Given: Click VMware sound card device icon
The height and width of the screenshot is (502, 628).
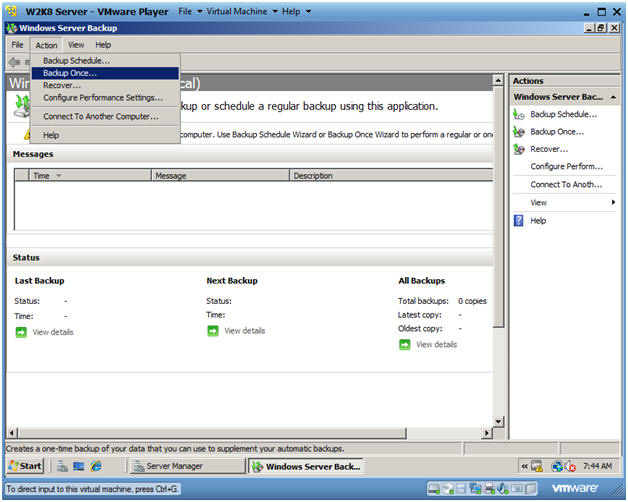Looking at the screenshot, I should click(502, 488).
